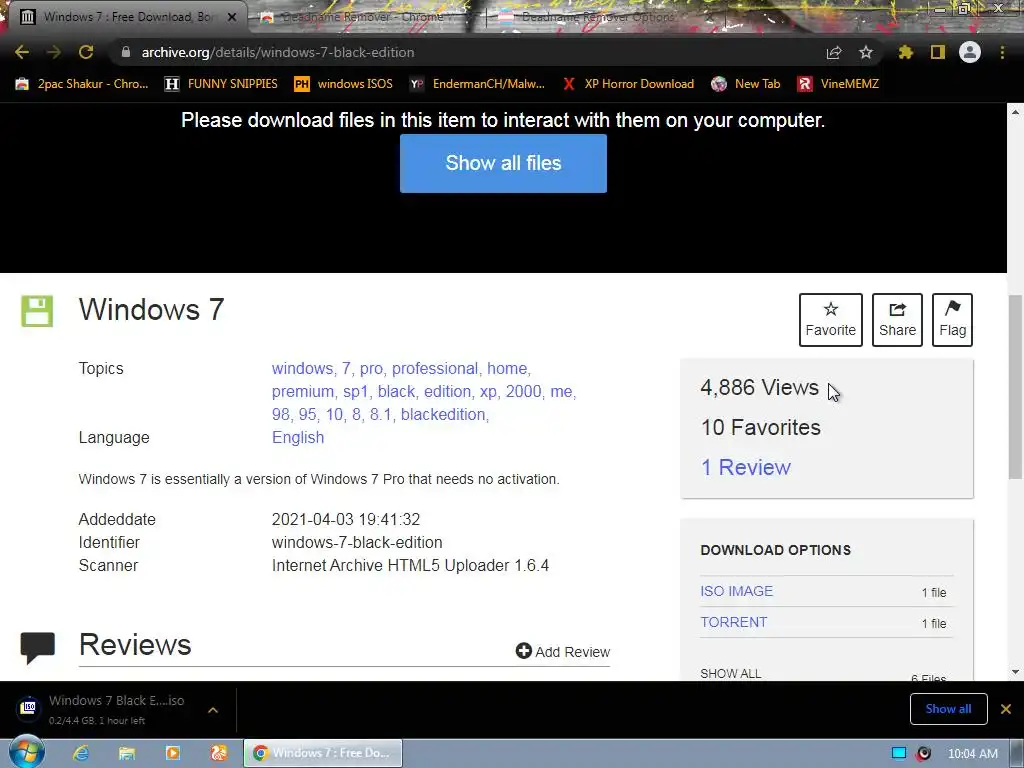Image resolution: width=1024 pixels, height=768 pixels.
Task: Click the scrollbar down arrow
Action: pos(1015,671)
